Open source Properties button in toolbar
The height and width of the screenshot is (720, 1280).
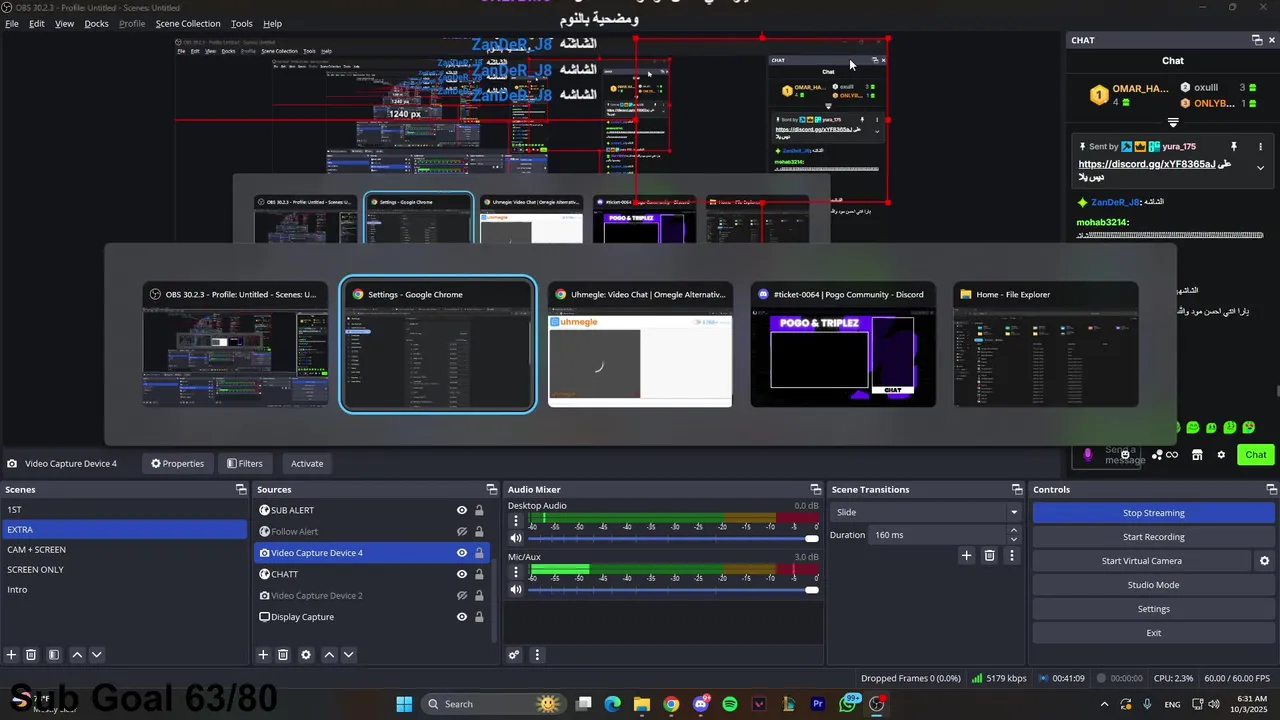(x=177, y=463)
